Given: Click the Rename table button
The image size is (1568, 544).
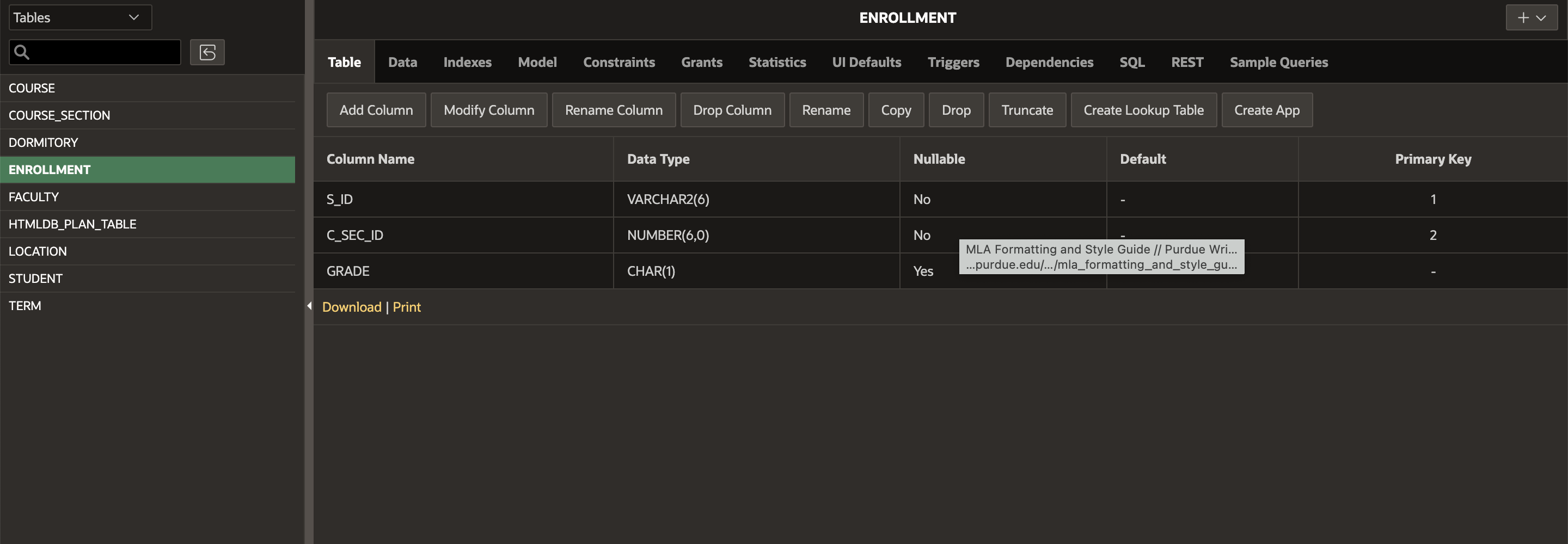Looking at the screenshot, I should tap(825, 110).
